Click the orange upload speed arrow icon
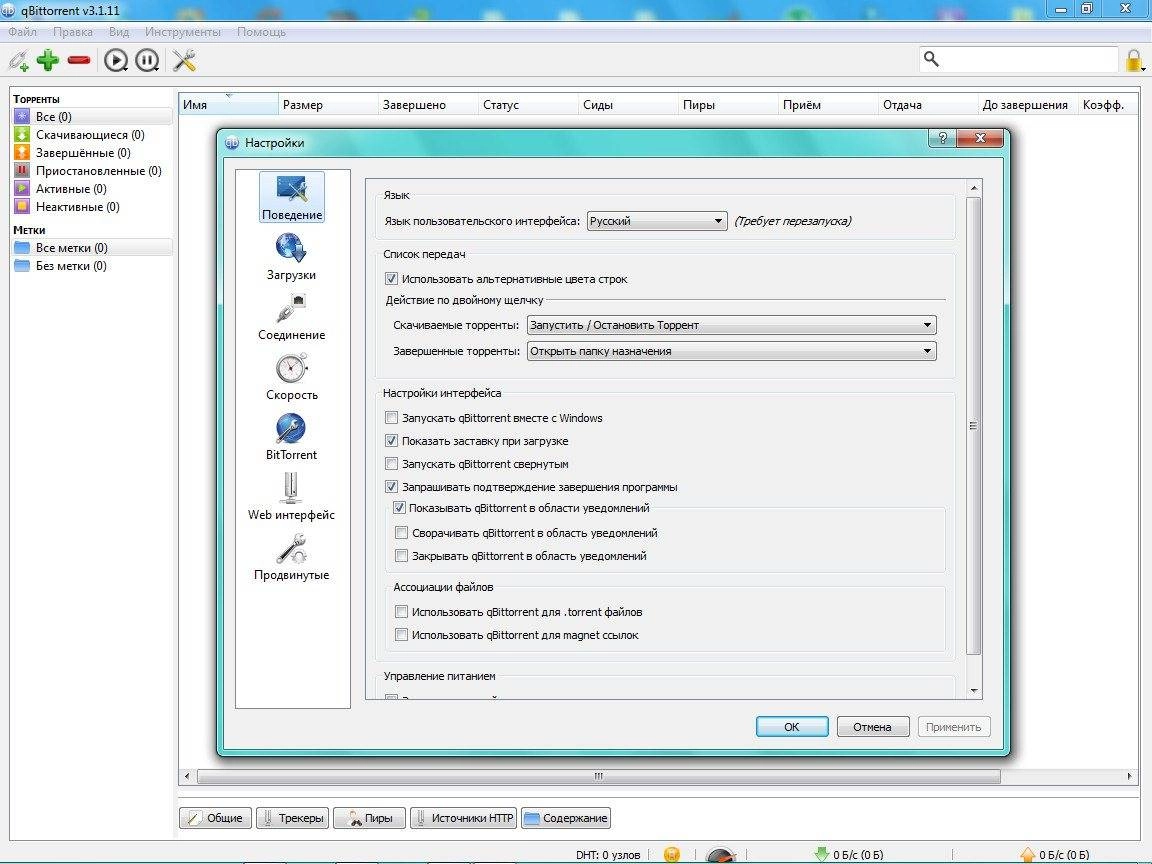Image resolution: width=1152 pixels, height=864 pixels. pos(1027,854)
